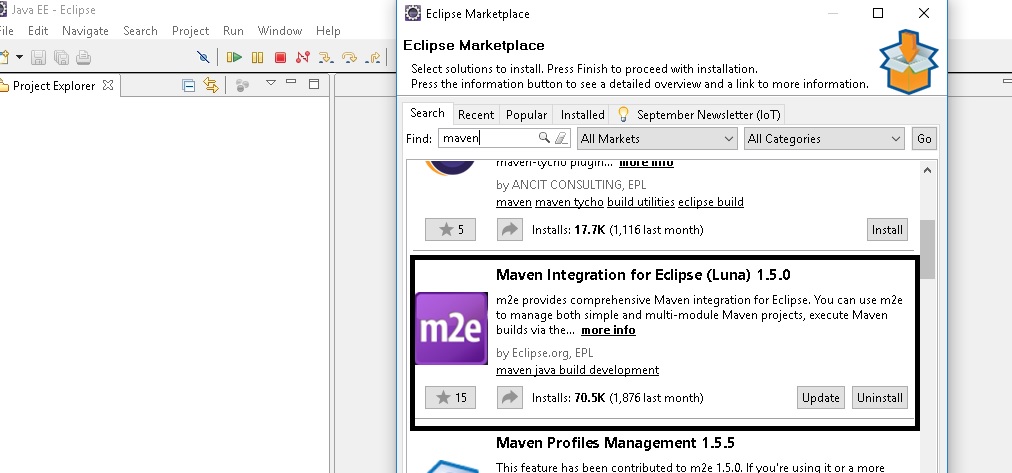Open the File menu in Eclipse
Image resolution: width=1012 pixels, height=473 pixels.
point(6,30)
